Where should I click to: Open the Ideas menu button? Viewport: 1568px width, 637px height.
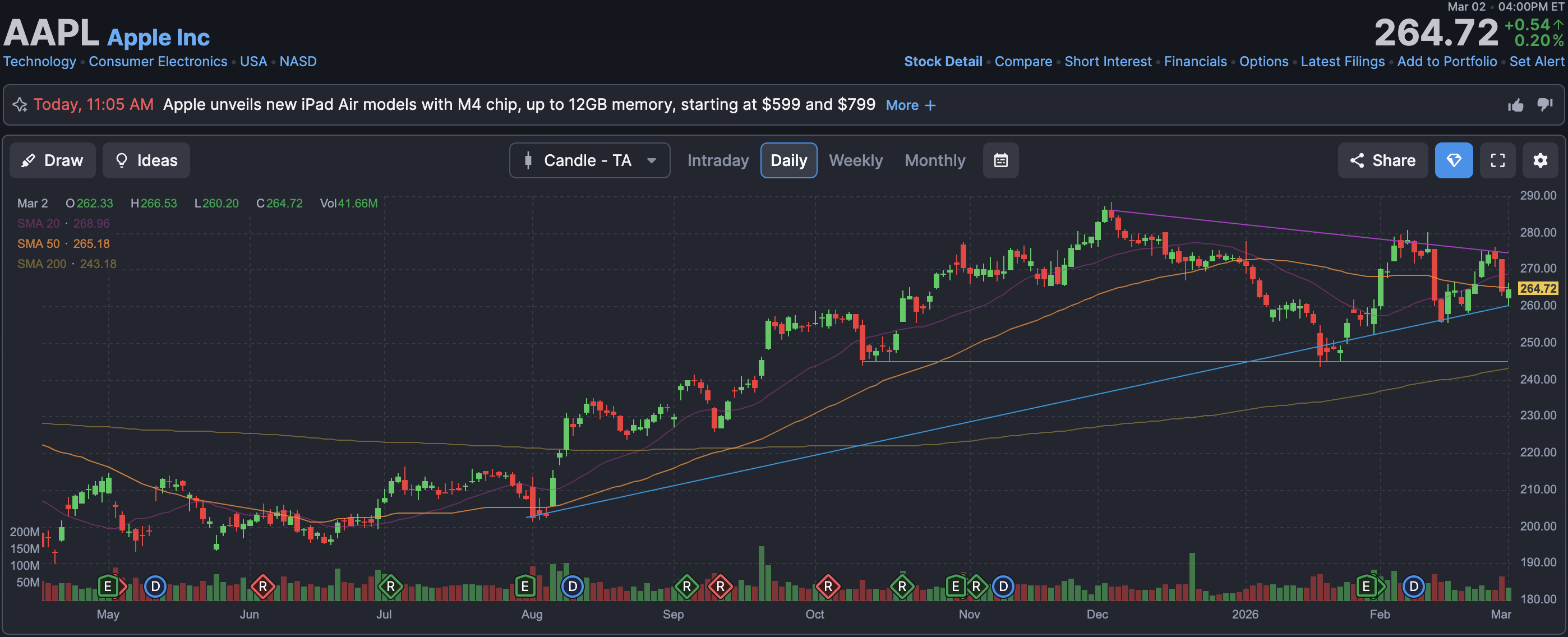tap(146, 160)
